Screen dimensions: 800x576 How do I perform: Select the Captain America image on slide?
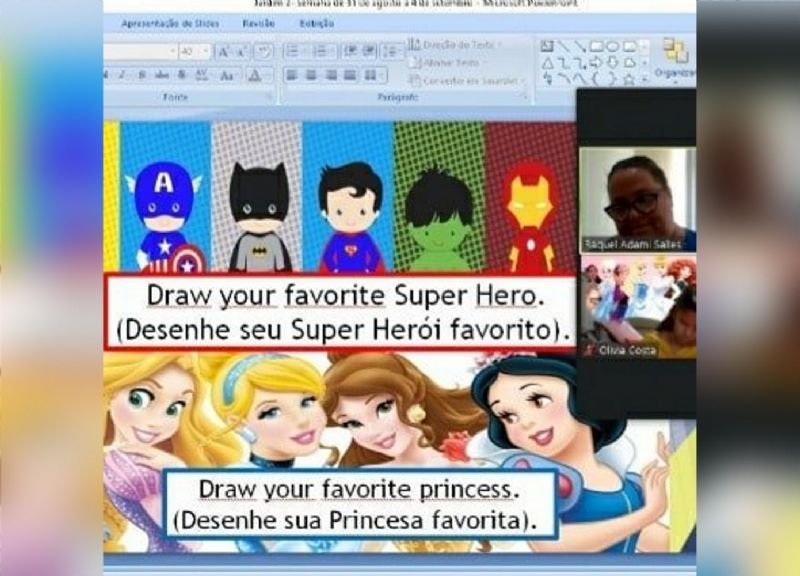pos(164,216)
